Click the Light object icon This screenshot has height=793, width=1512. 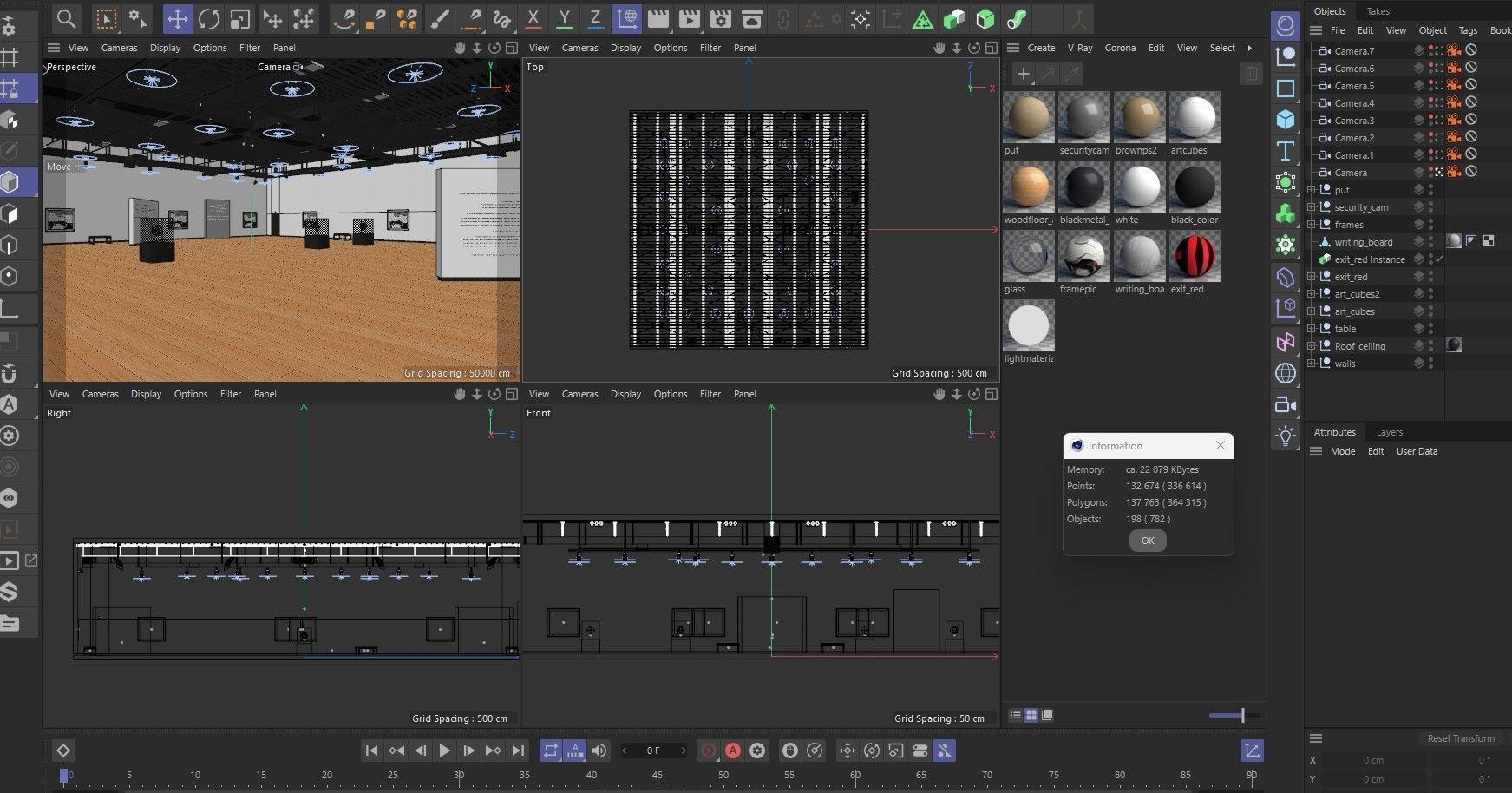pyautogui.click(x=1286, y=435)
